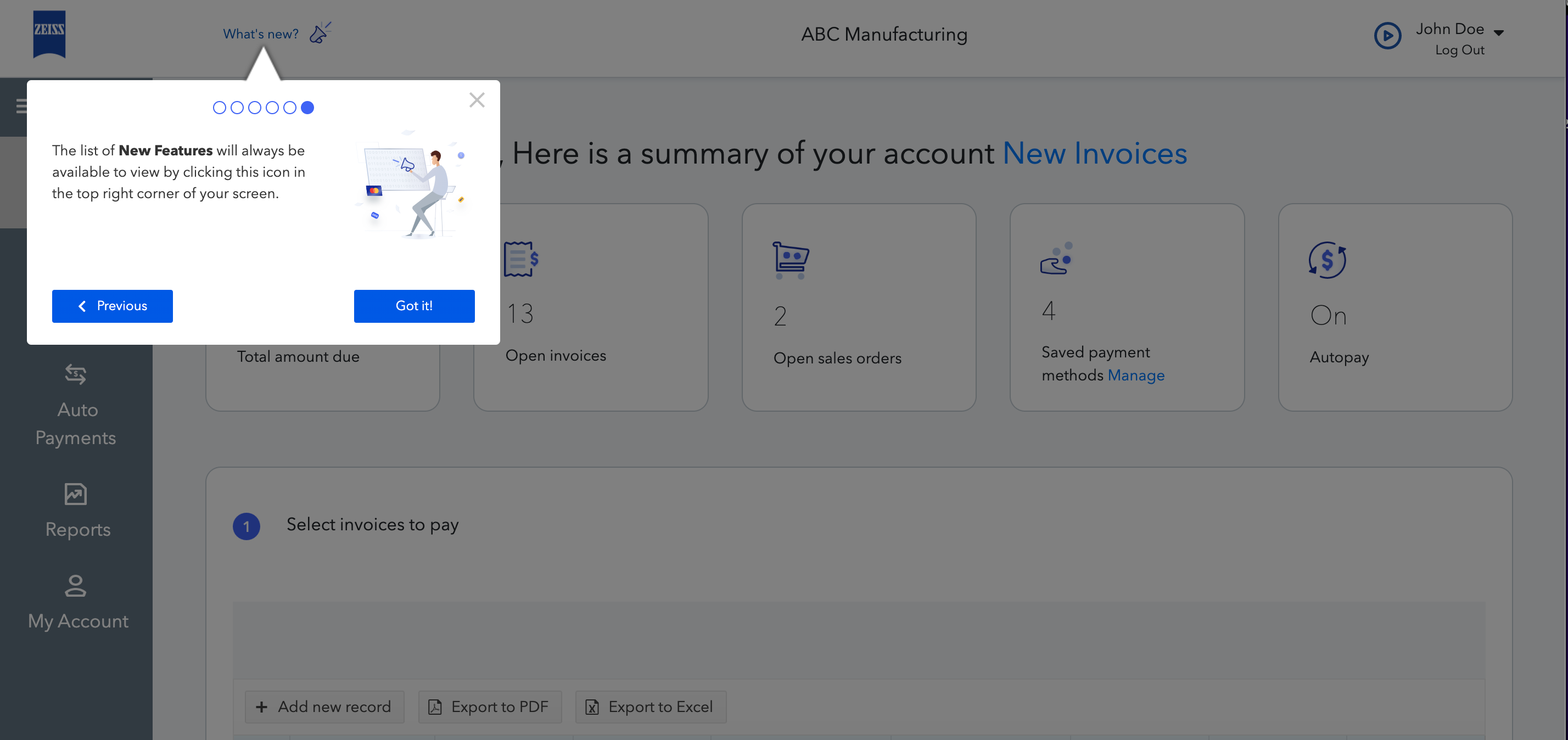1568x740 pixels.
Task: Click the Open sales orders cart icon
Action: [790, 260]
